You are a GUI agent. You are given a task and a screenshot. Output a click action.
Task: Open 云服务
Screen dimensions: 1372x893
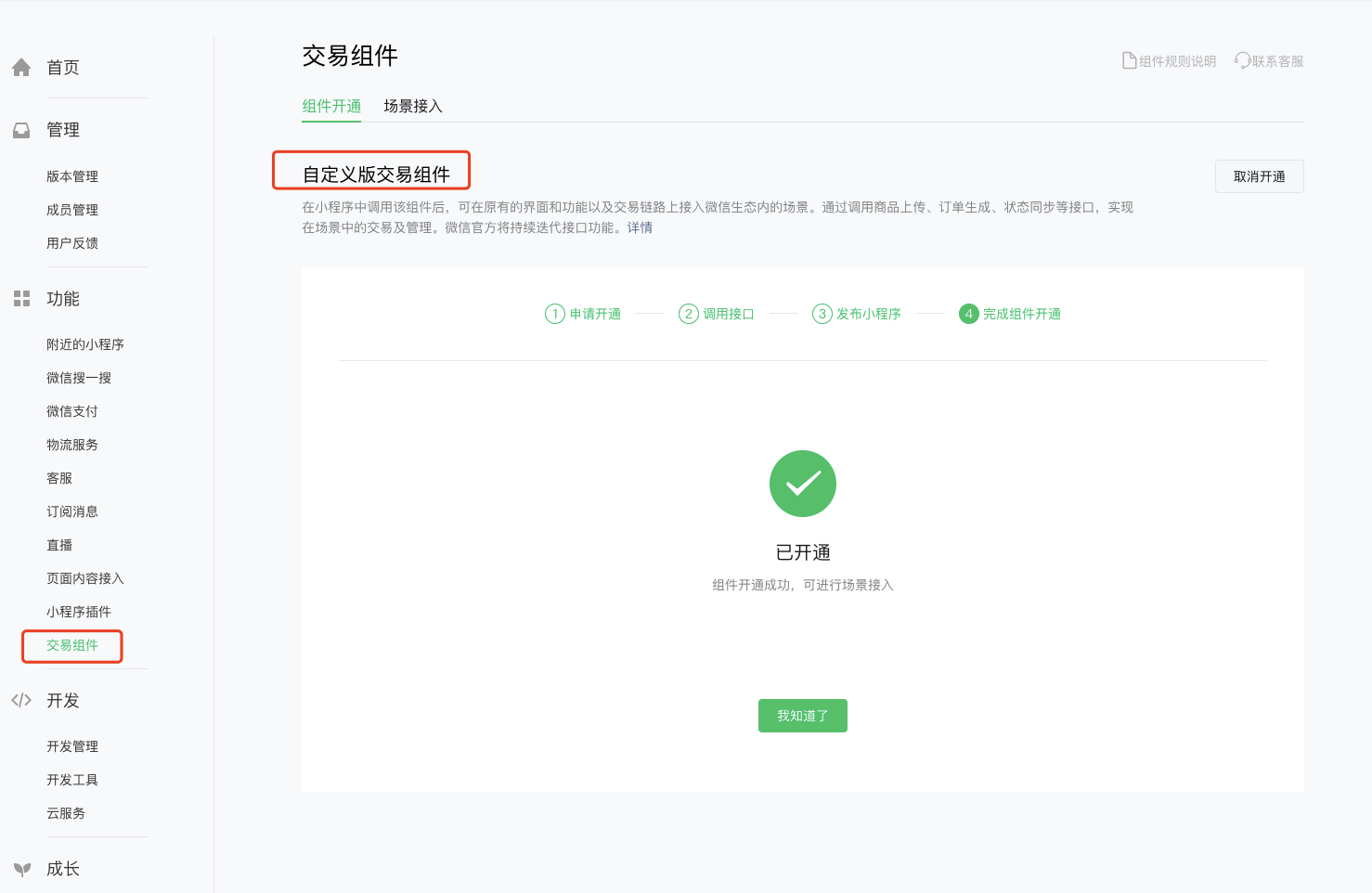pos(66,813)
